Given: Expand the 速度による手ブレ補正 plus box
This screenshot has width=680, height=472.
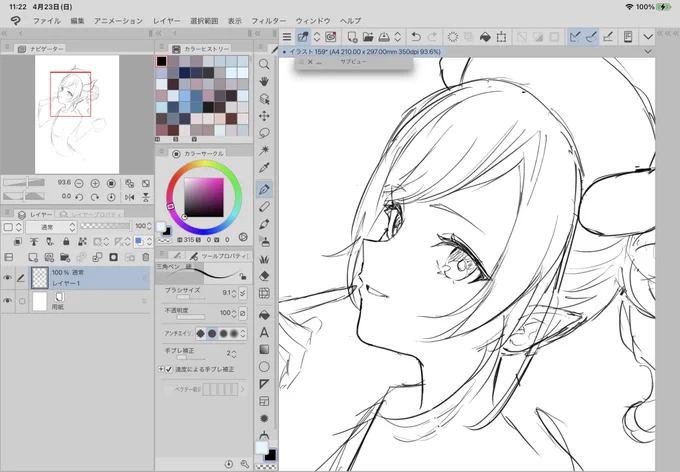Looking at the screenshot, I should tap(161, 369).
